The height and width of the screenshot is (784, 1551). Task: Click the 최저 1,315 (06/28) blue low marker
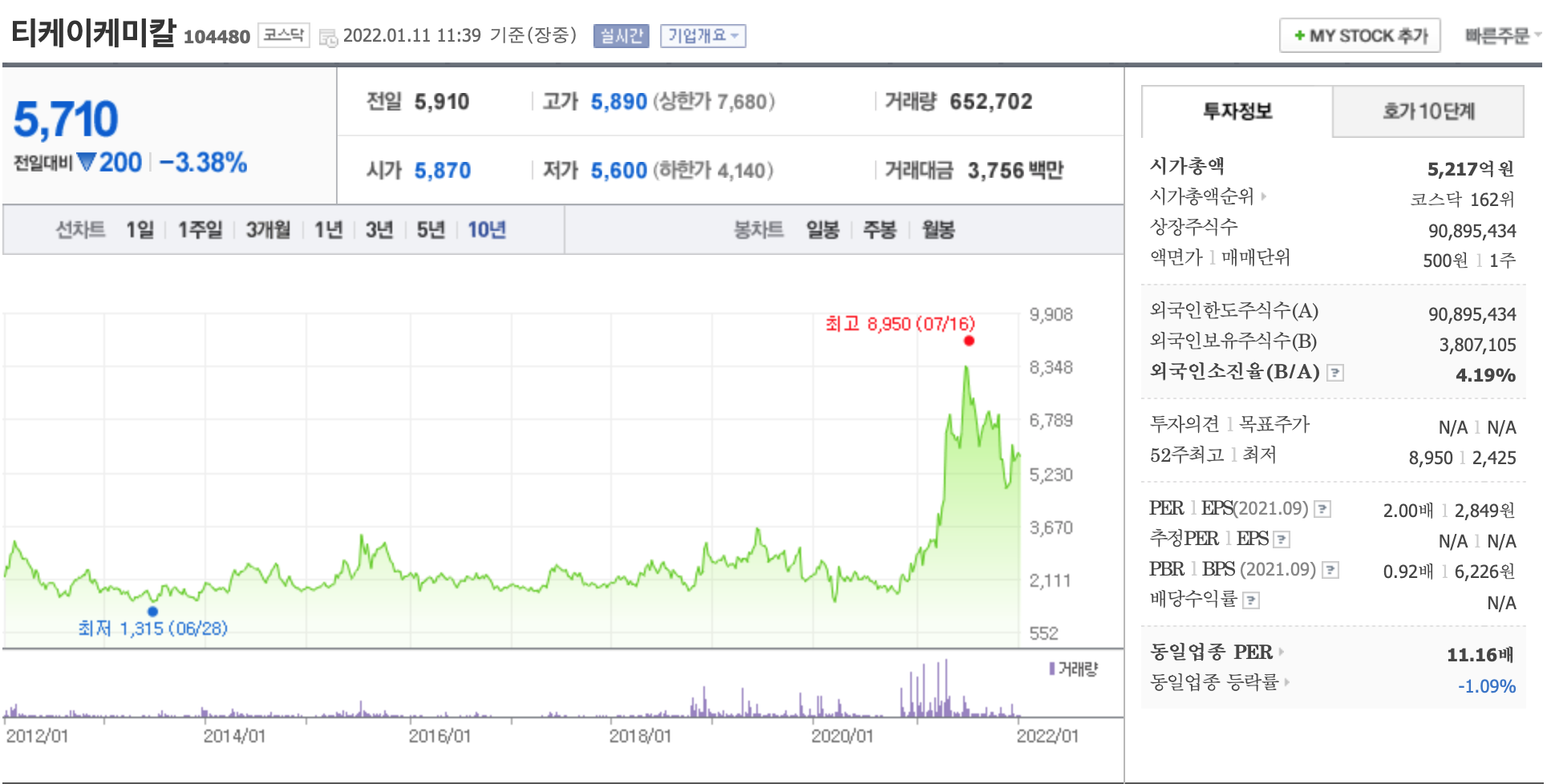153,611
